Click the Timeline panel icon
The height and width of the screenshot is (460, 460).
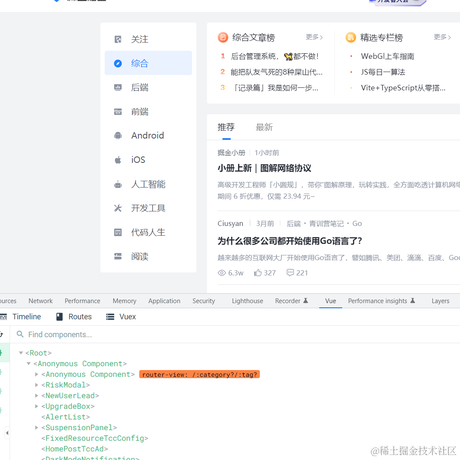point(3,317)
